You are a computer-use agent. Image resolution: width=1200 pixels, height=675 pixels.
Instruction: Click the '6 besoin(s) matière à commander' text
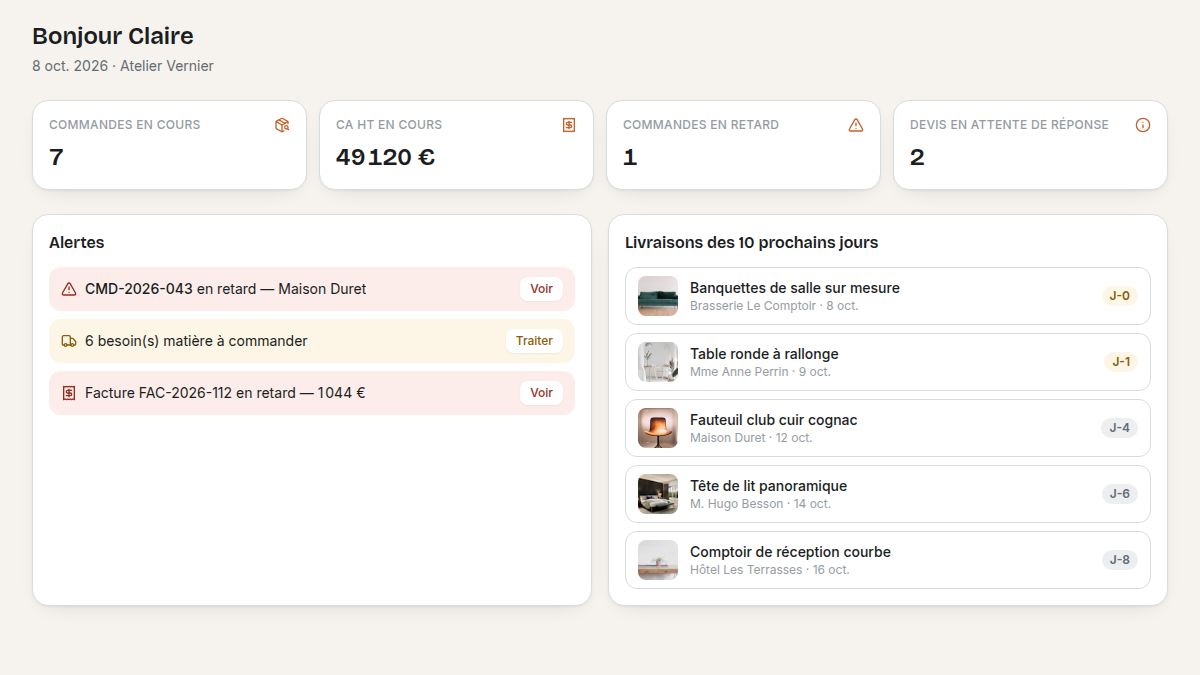click(x=196, y=341)
